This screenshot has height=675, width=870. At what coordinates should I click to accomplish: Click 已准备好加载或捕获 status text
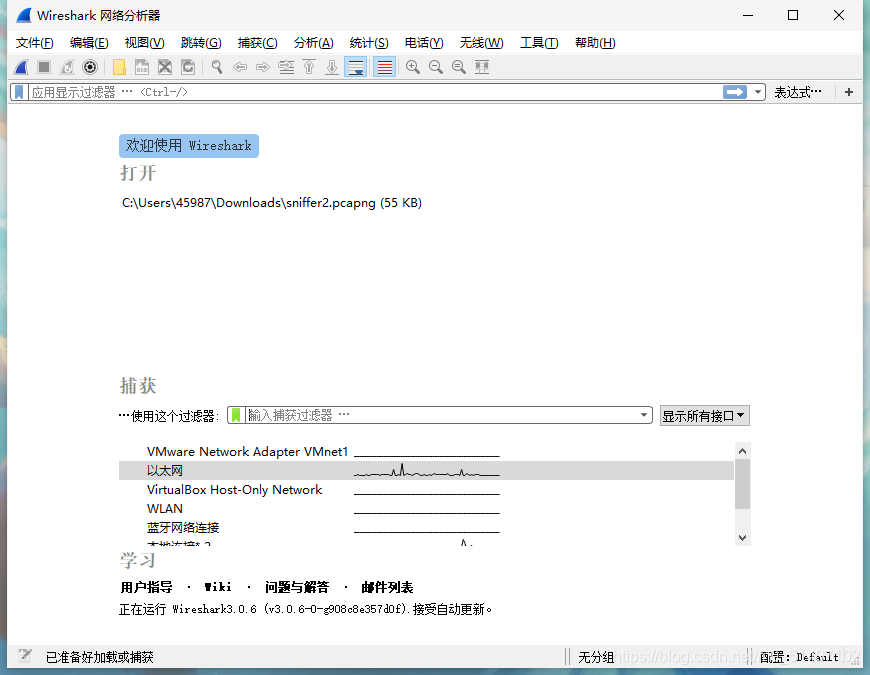click(99, 657)
